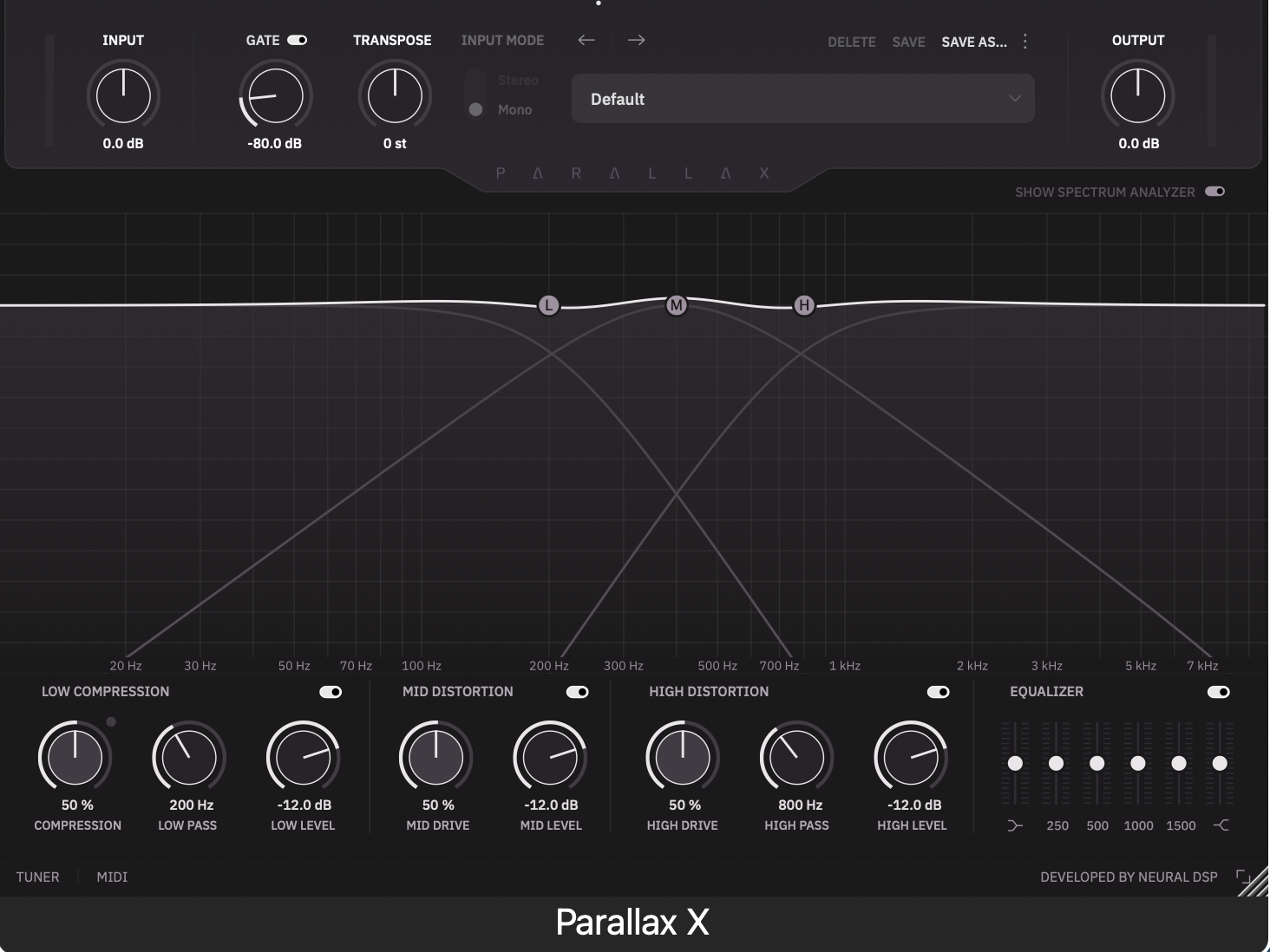
Task: Open the three-dot preset options menu
Action: 1025,42
